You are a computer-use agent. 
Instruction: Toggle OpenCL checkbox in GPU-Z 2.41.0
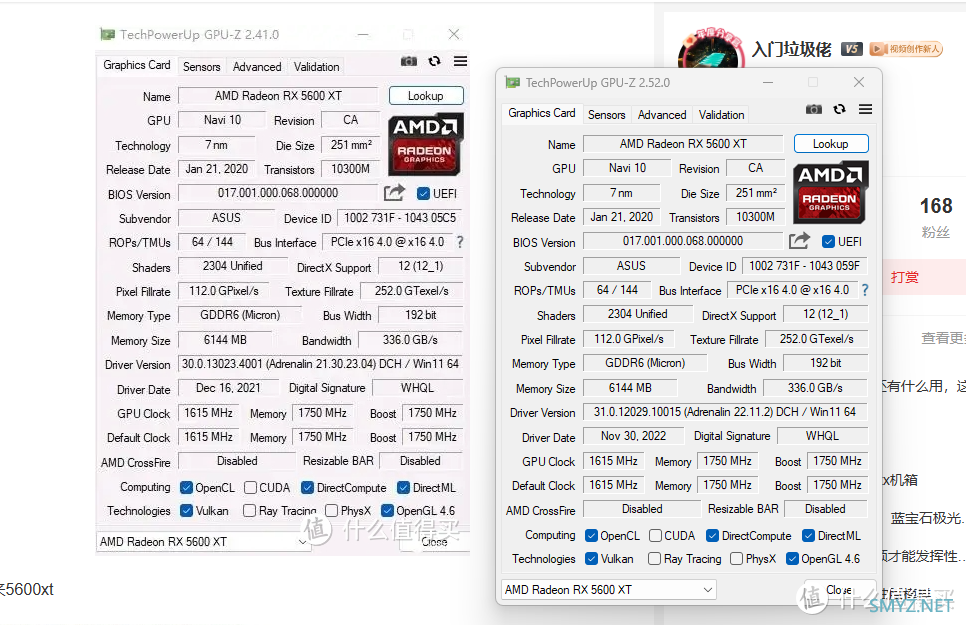tap(186, 488)
